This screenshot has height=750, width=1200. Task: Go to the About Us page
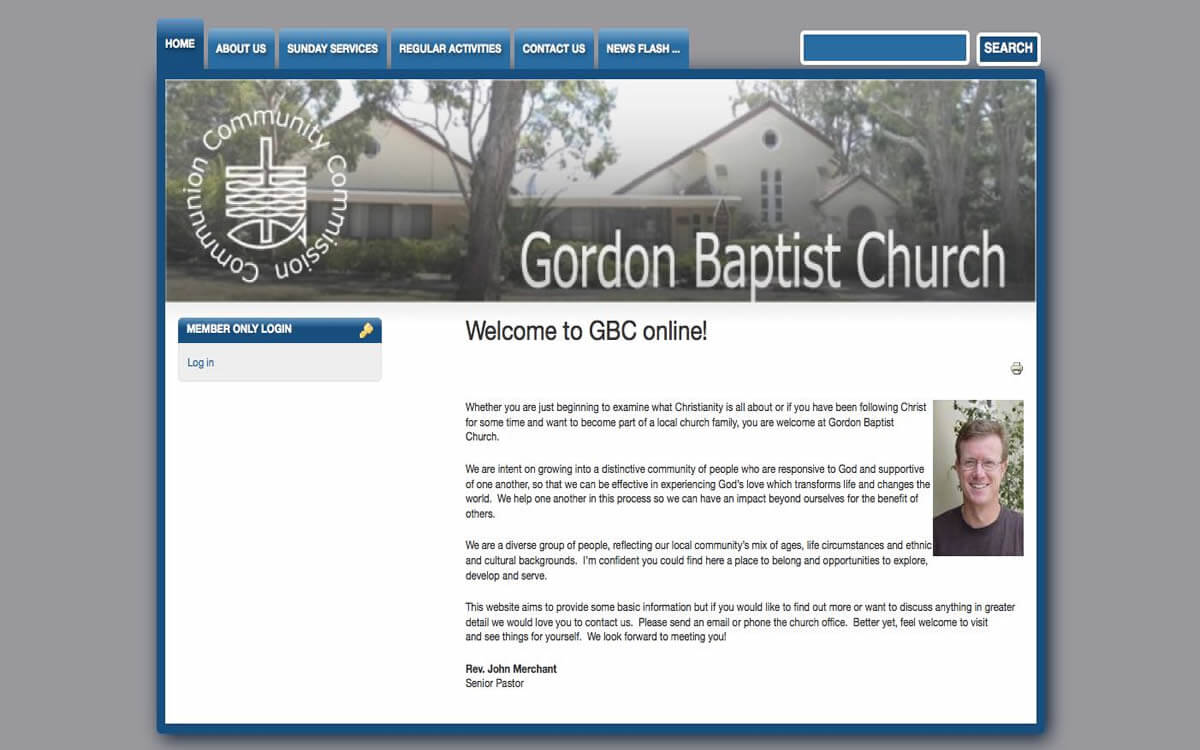click(x=241, y=49)
